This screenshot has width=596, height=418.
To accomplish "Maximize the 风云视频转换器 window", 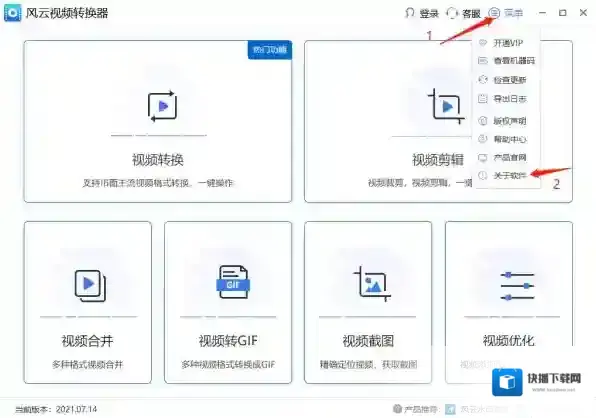I will [x=563, y=13].
